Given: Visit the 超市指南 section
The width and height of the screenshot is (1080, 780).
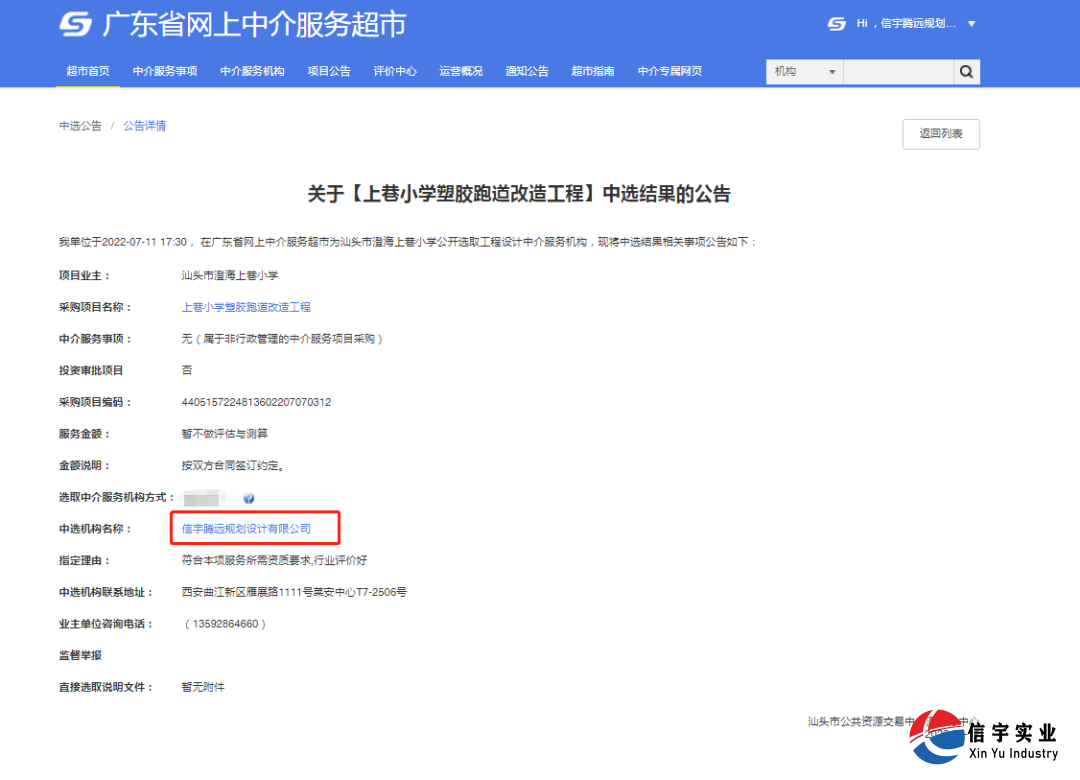Looking at the screenshot, I should pos(592,71).
